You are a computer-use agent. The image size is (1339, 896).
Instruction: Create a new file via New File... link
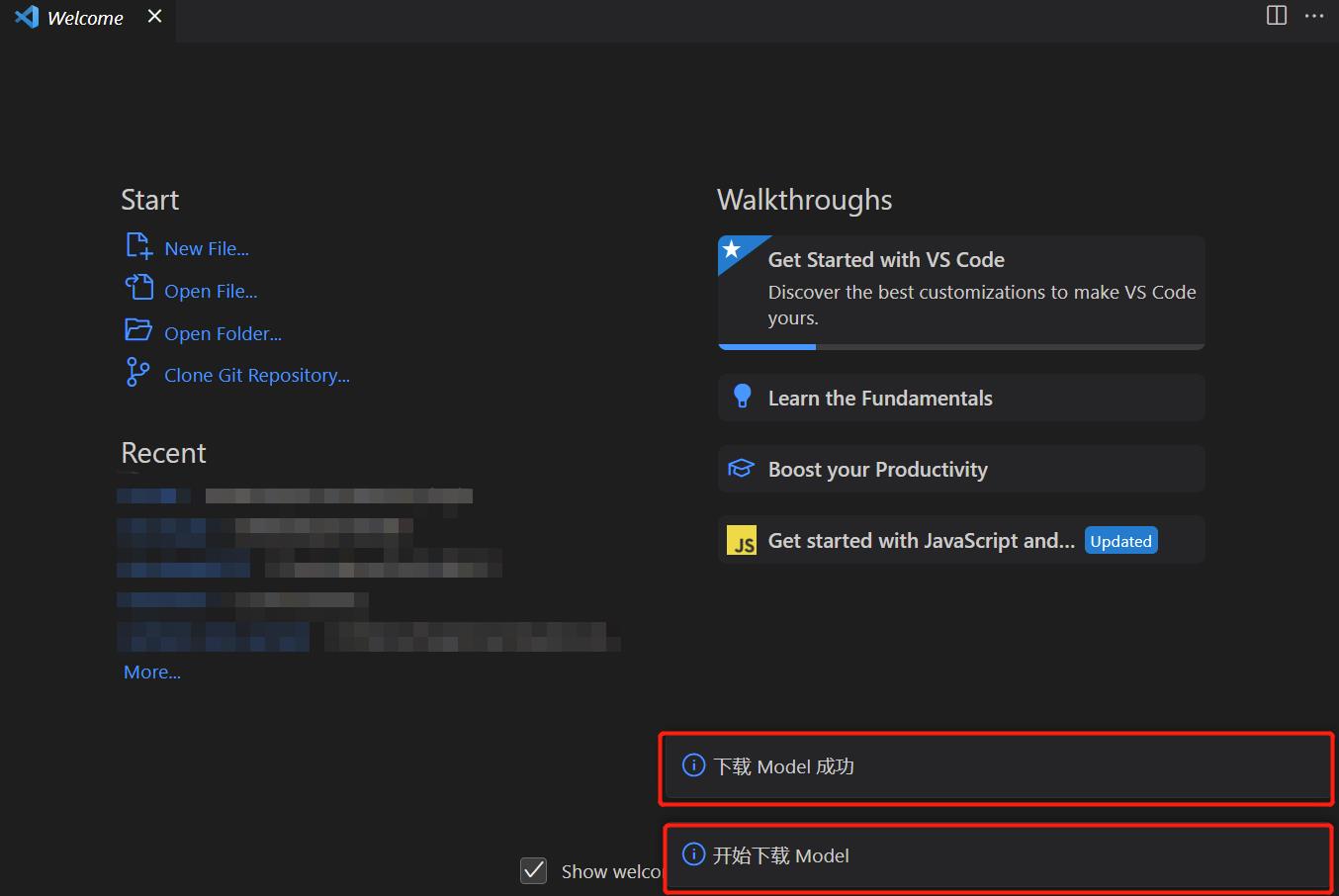207,249
